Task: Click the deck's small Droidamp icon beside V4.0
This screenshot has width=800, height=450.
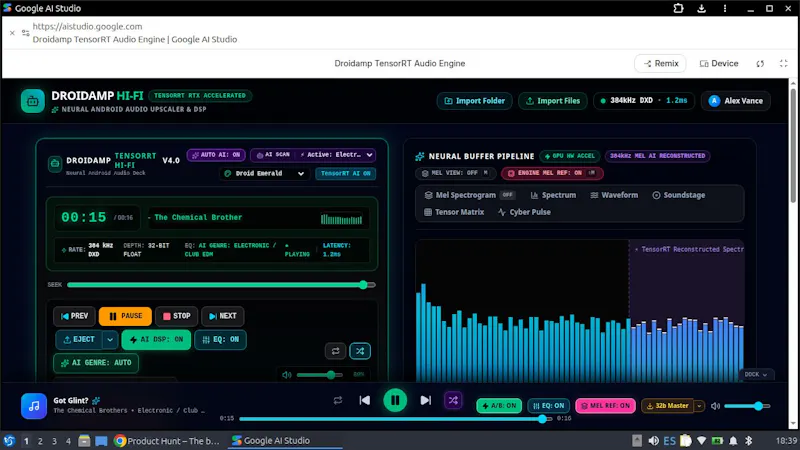Action: coord(55,164)
